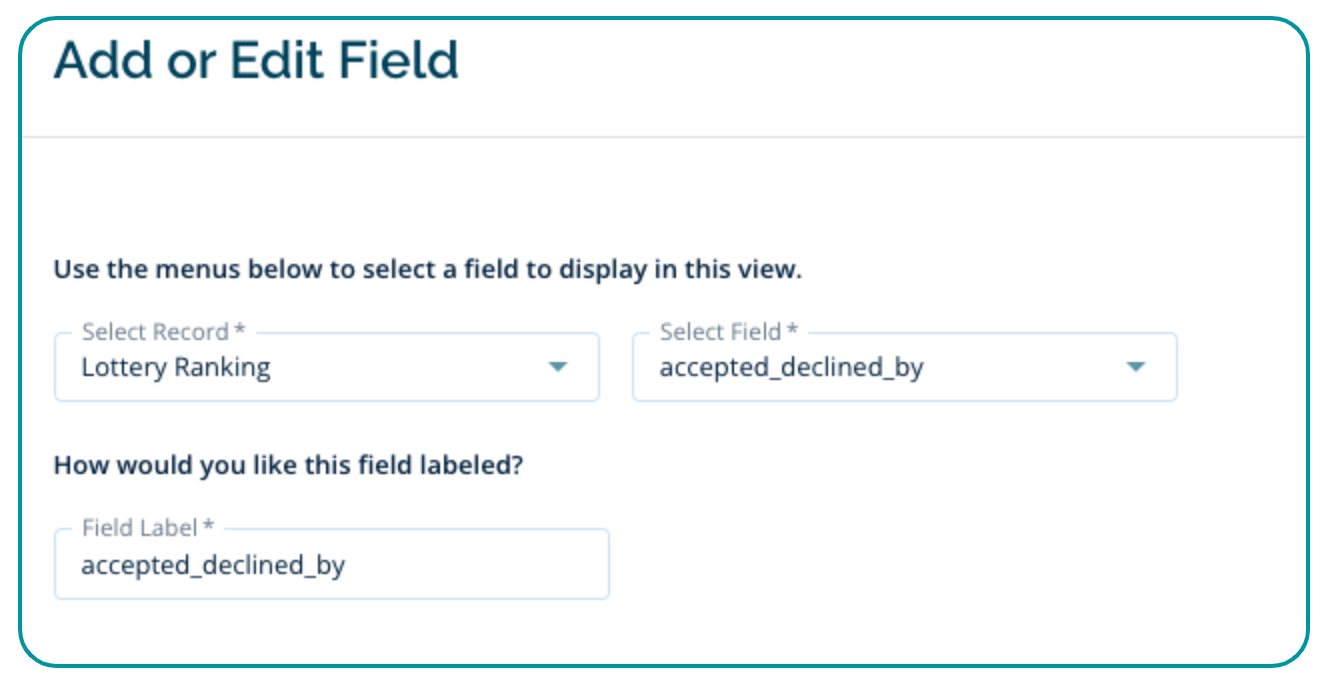1333x693 pixels.
Task: Click the word 'Field' in the dialog title
Action: [397, 61]
